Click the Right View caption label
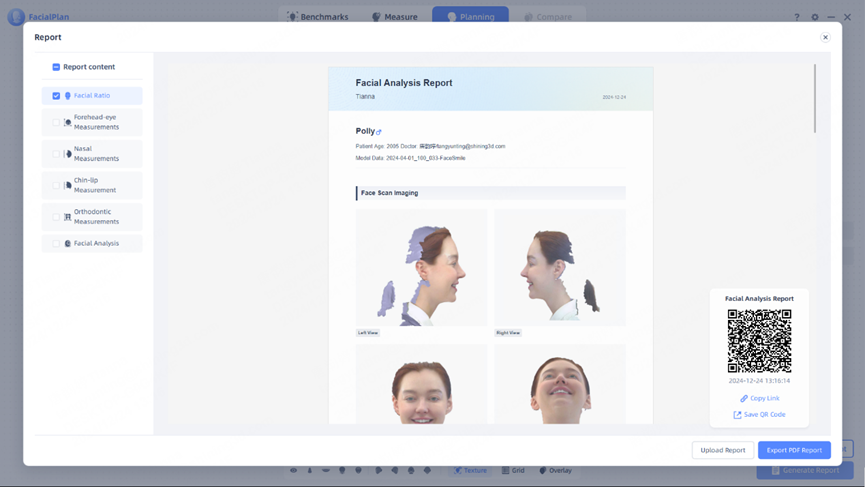 click(508, 333)
